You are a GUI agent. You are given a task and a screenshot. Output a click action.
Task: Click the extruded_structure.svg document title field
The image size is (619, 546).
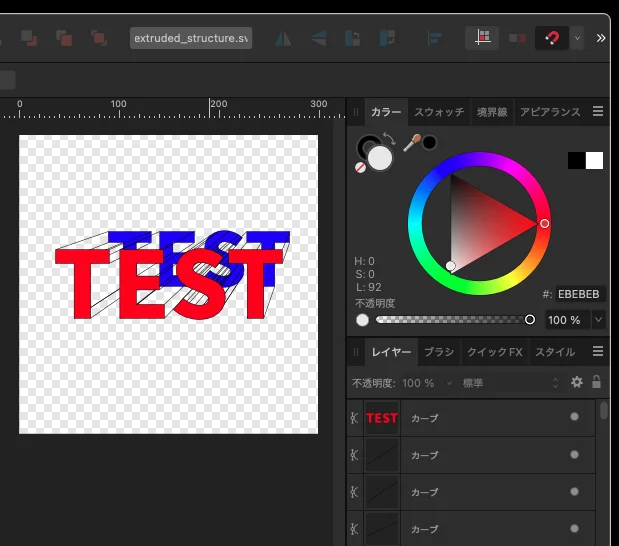coord(191,38)
